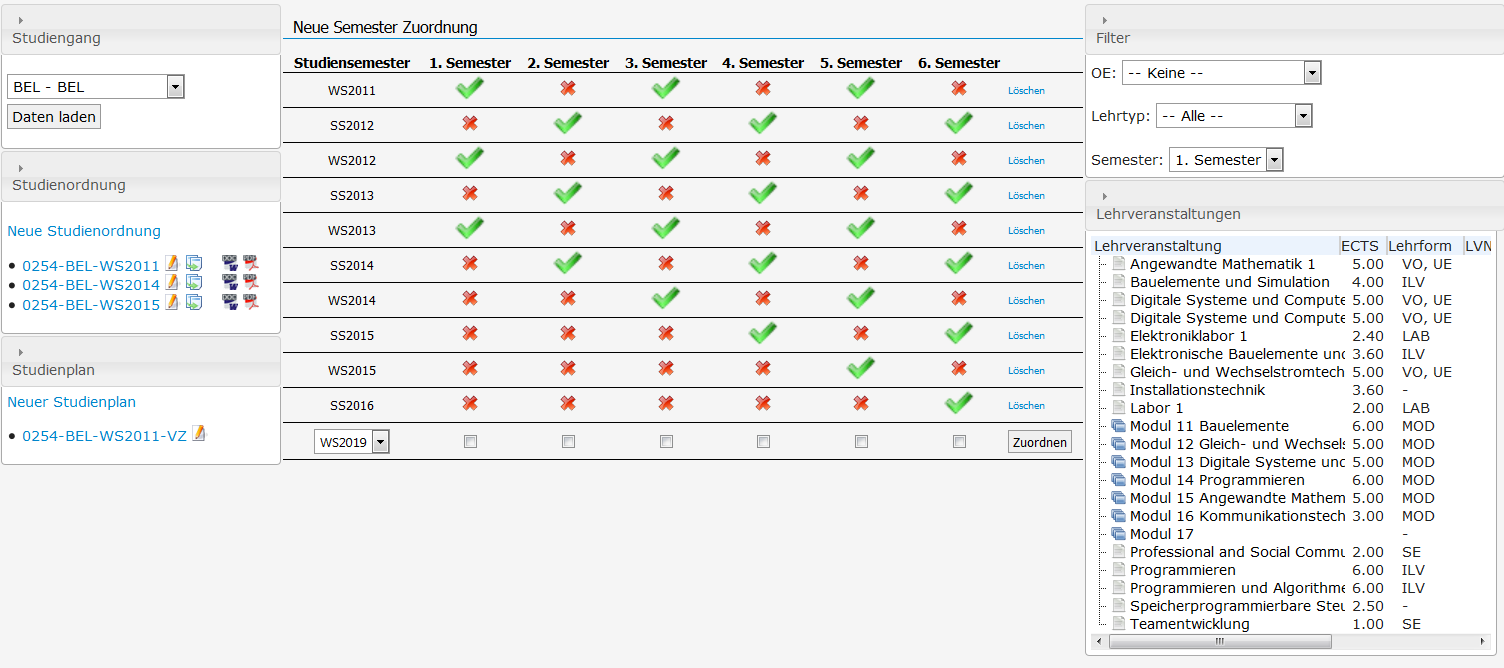Click the green checkmark for WS2011 1. Semester
Screen dimensions: 1504x668
click(x=469, y=89)
